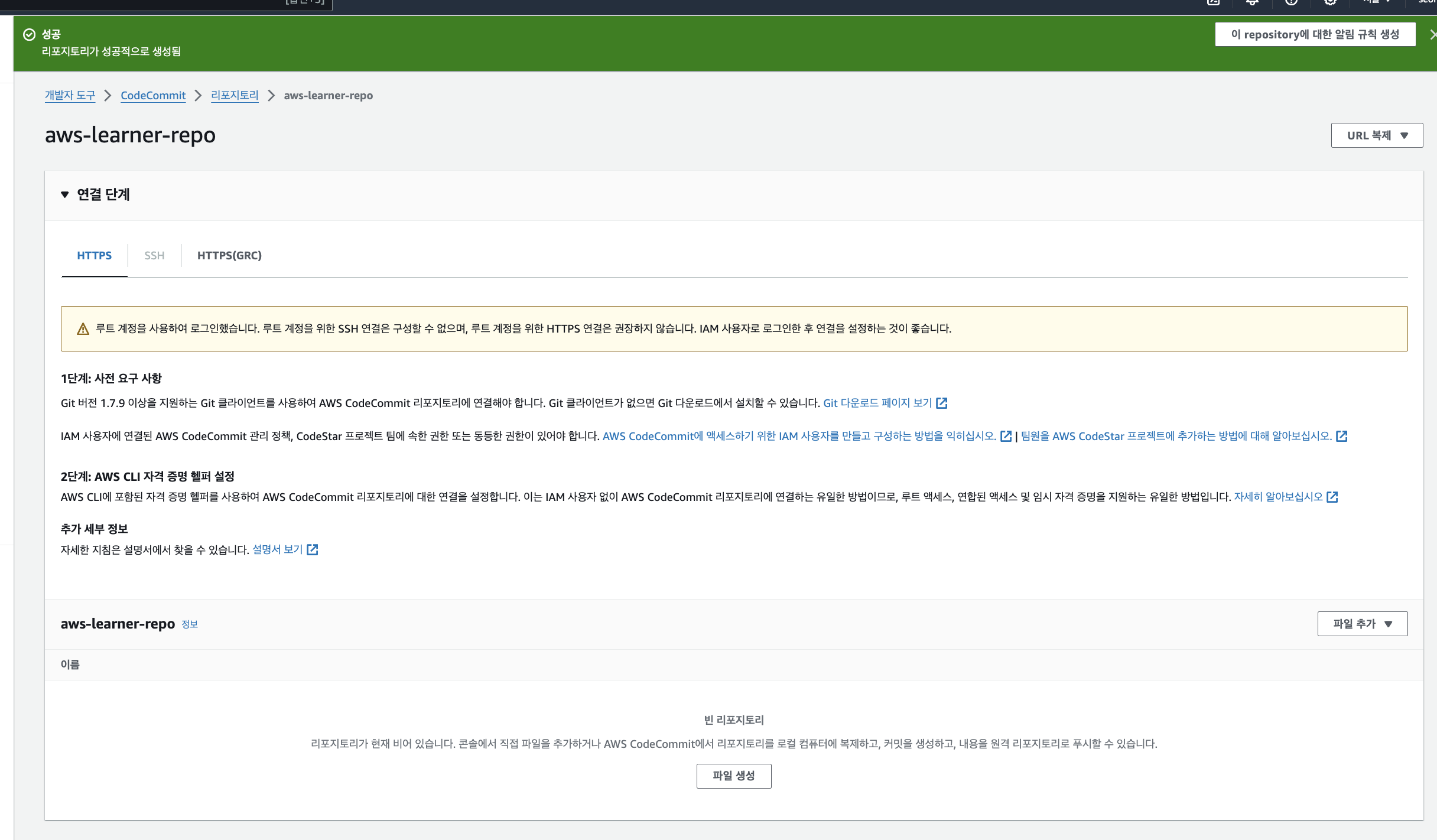Create notification rule for this repository
Image resolution: width=1437 pixels, height=840 pixels.
[x=1315, y=34]
